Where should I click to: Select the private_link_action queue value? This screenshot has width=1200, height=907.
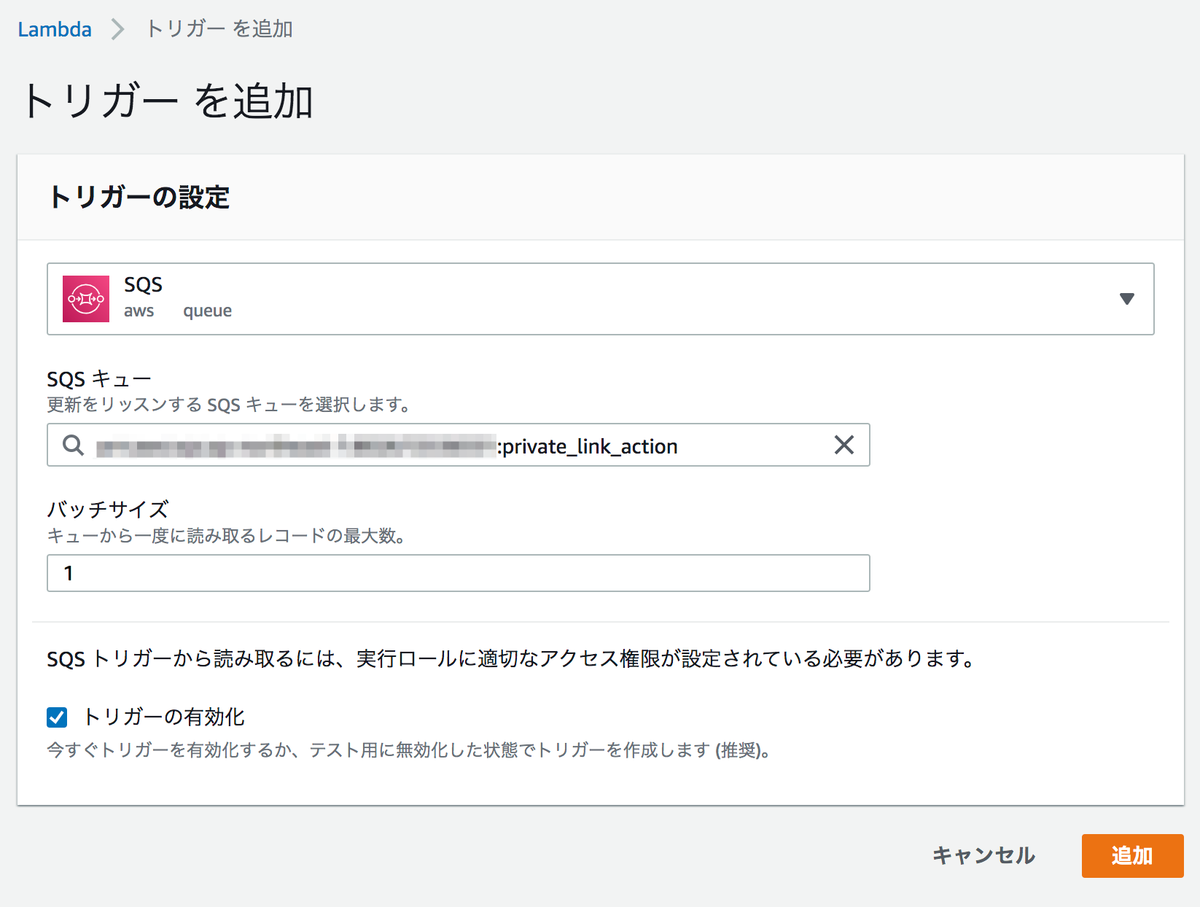coord(592,444)
